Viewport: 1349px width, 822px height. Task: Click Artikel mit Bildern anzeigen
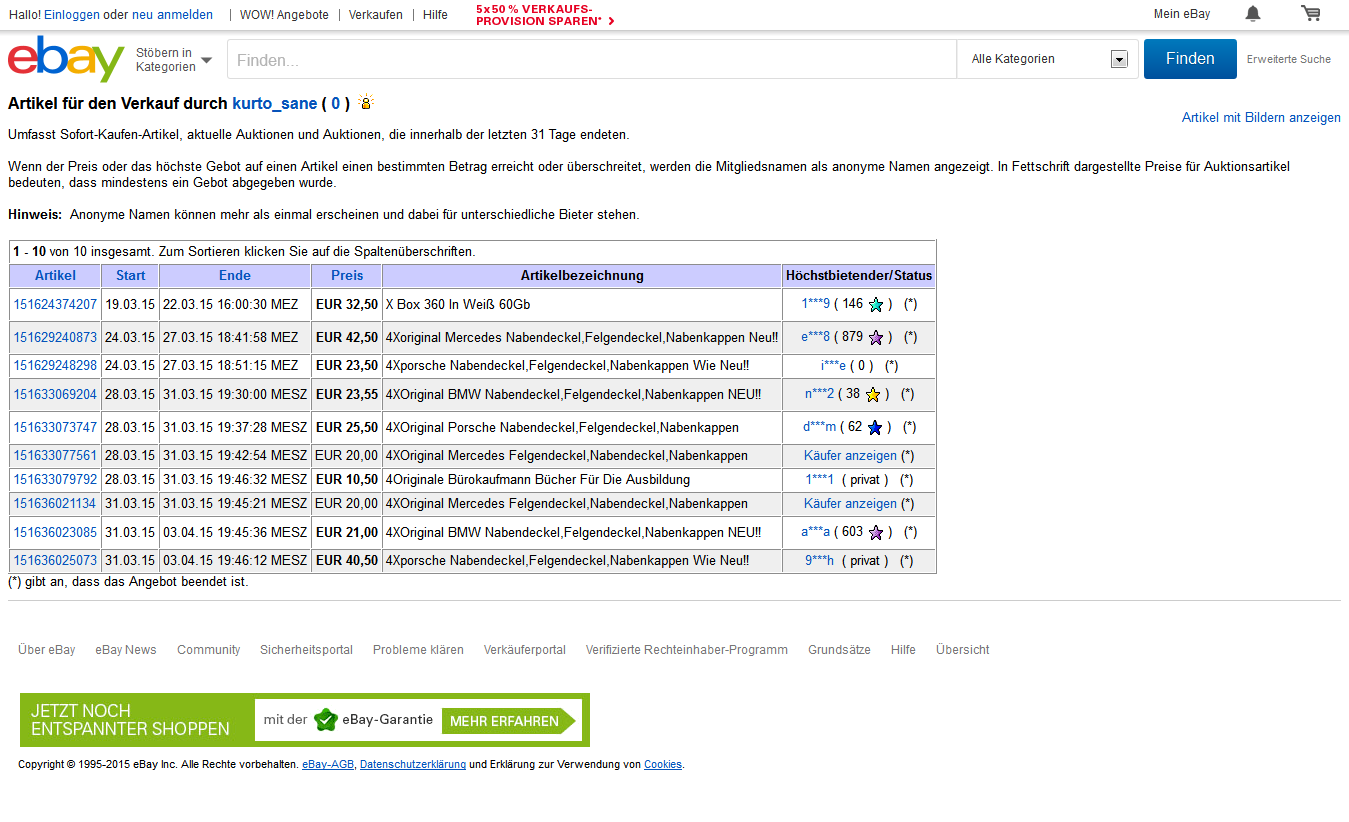tap(1261, 118)
